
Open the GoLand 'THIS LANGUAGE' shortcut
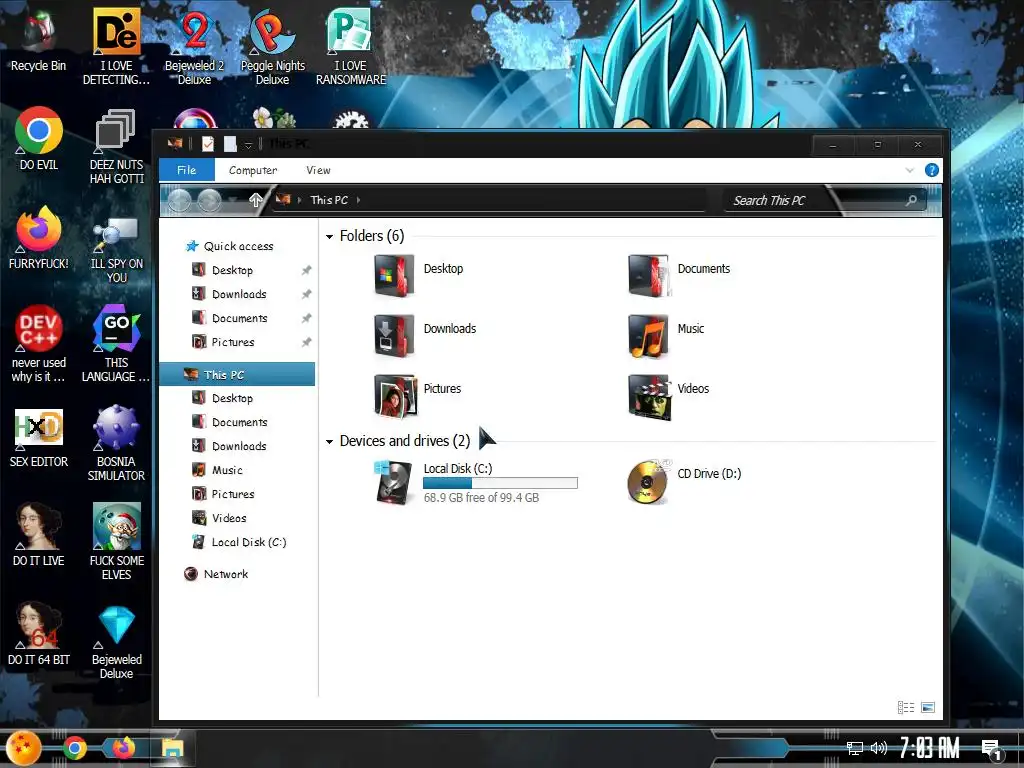(116, 344)
